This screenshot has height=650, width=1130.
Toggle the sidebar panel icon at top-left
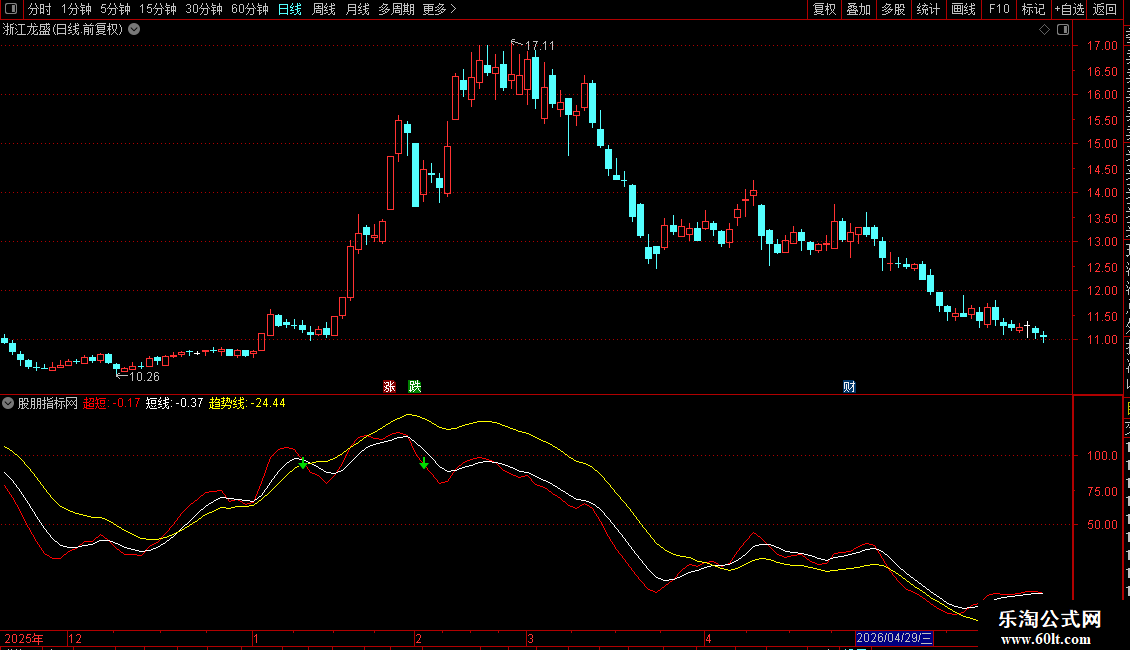[11, 9]
